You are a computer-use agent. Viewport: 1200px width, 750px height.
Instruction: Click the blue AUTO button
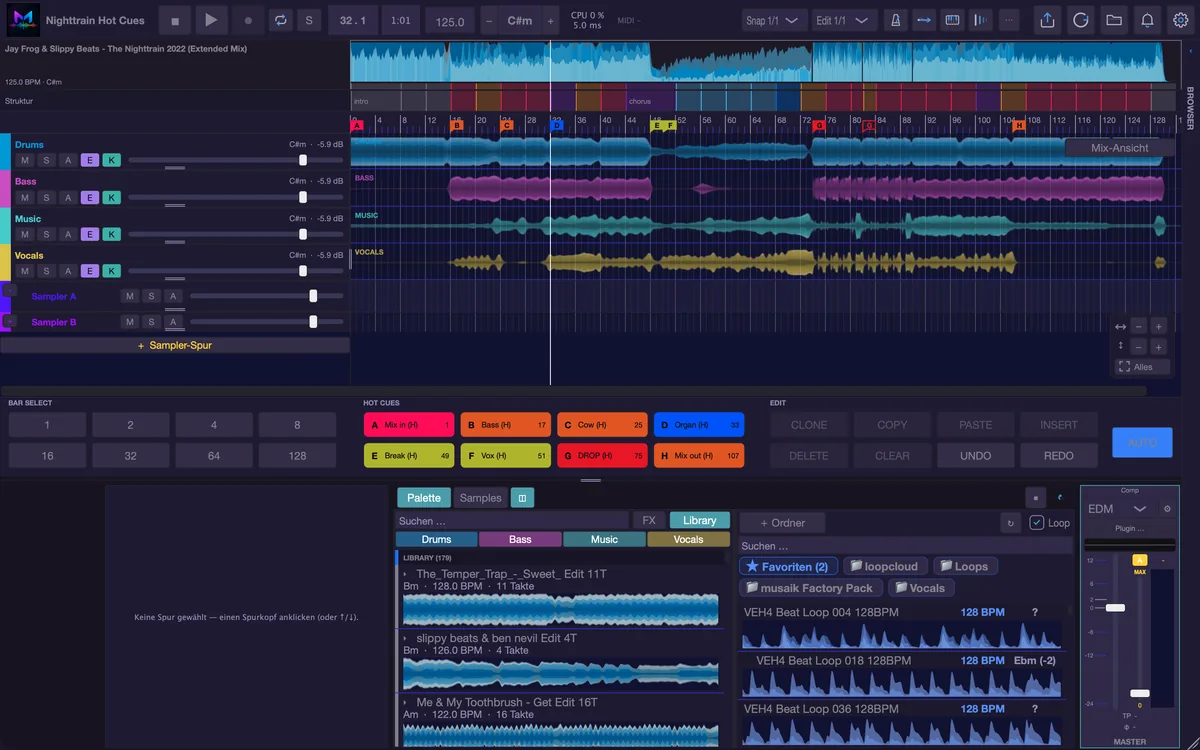[x=1142, y=442]
